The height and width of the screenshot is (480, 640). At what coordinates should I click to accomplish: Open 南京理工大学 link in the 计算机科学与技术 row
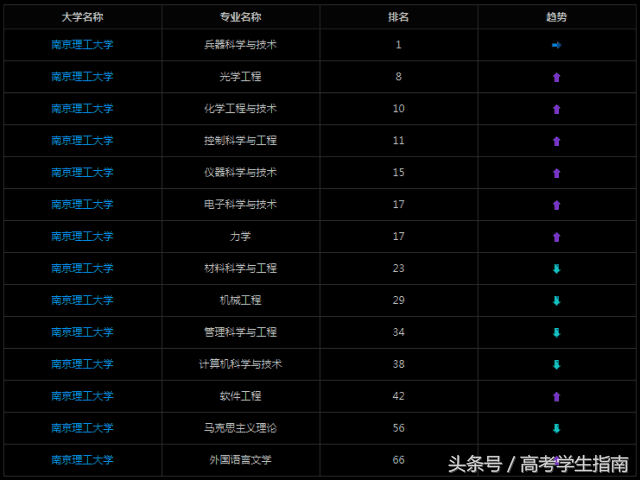point(82,364)
